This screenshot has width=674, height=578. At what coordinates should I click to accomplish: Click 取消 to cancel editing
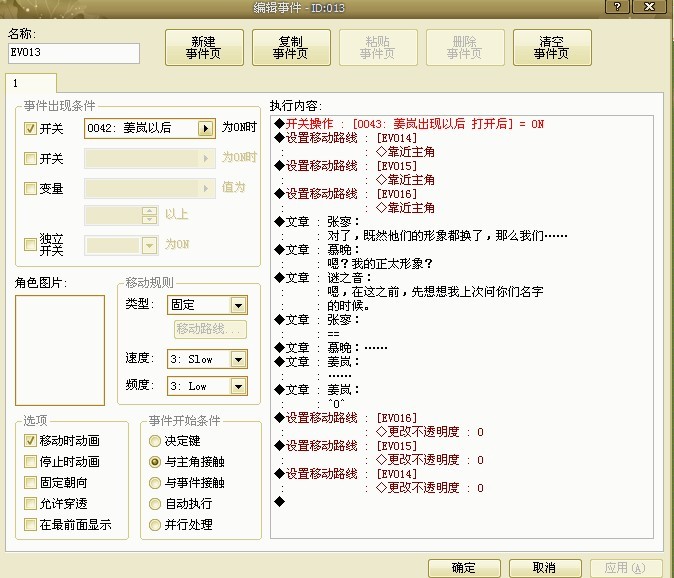545,568
